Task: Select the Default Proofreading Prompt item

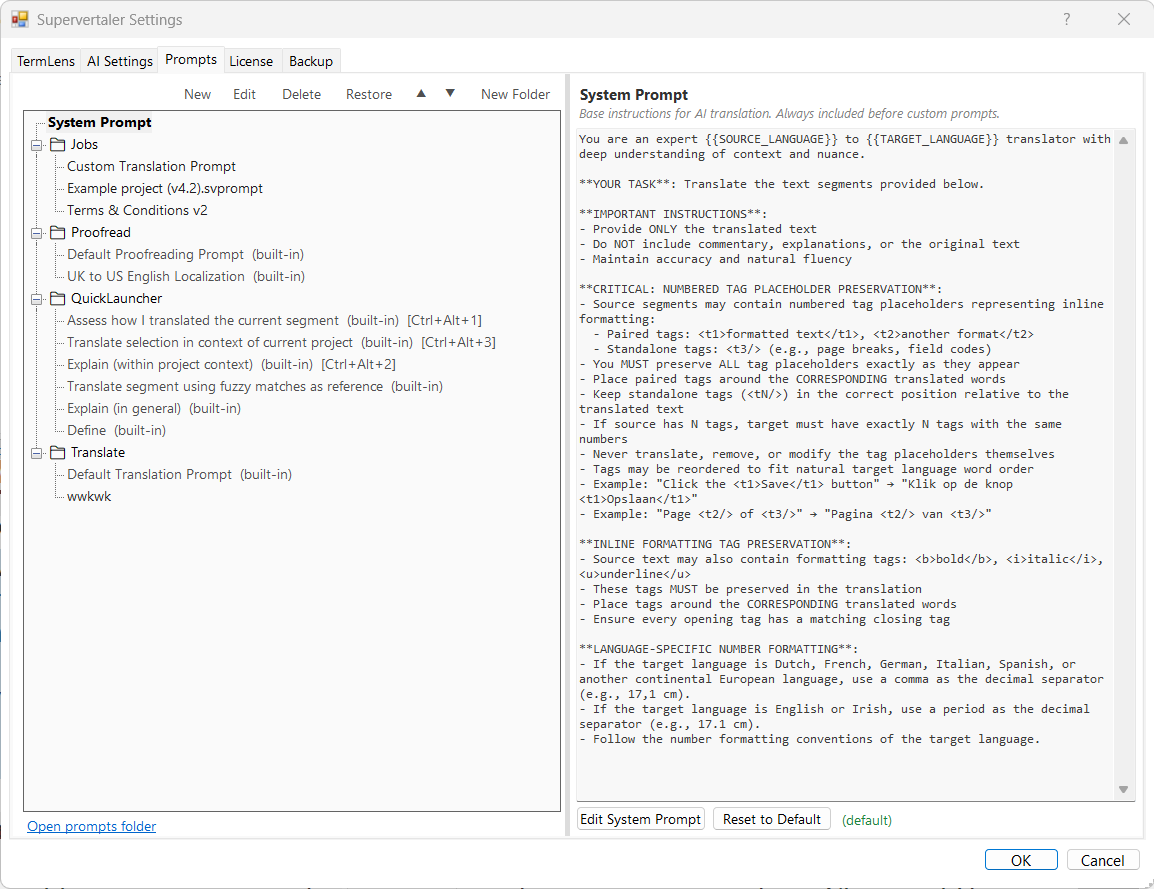Action: 155,254
